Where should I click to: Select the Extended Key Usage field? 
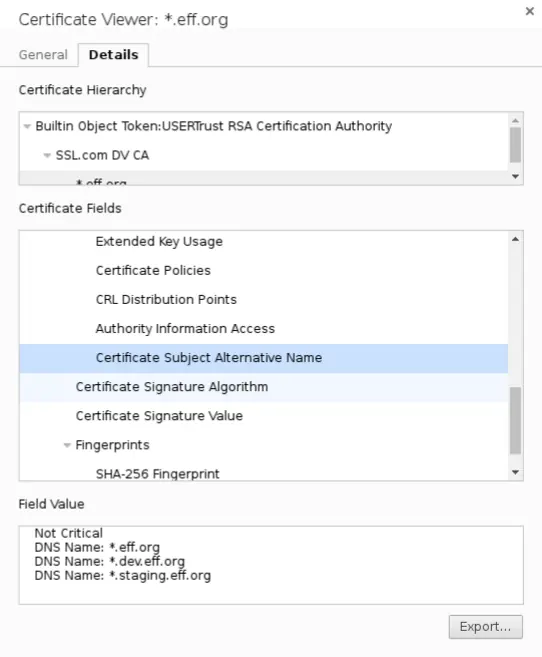pos(263,242)
